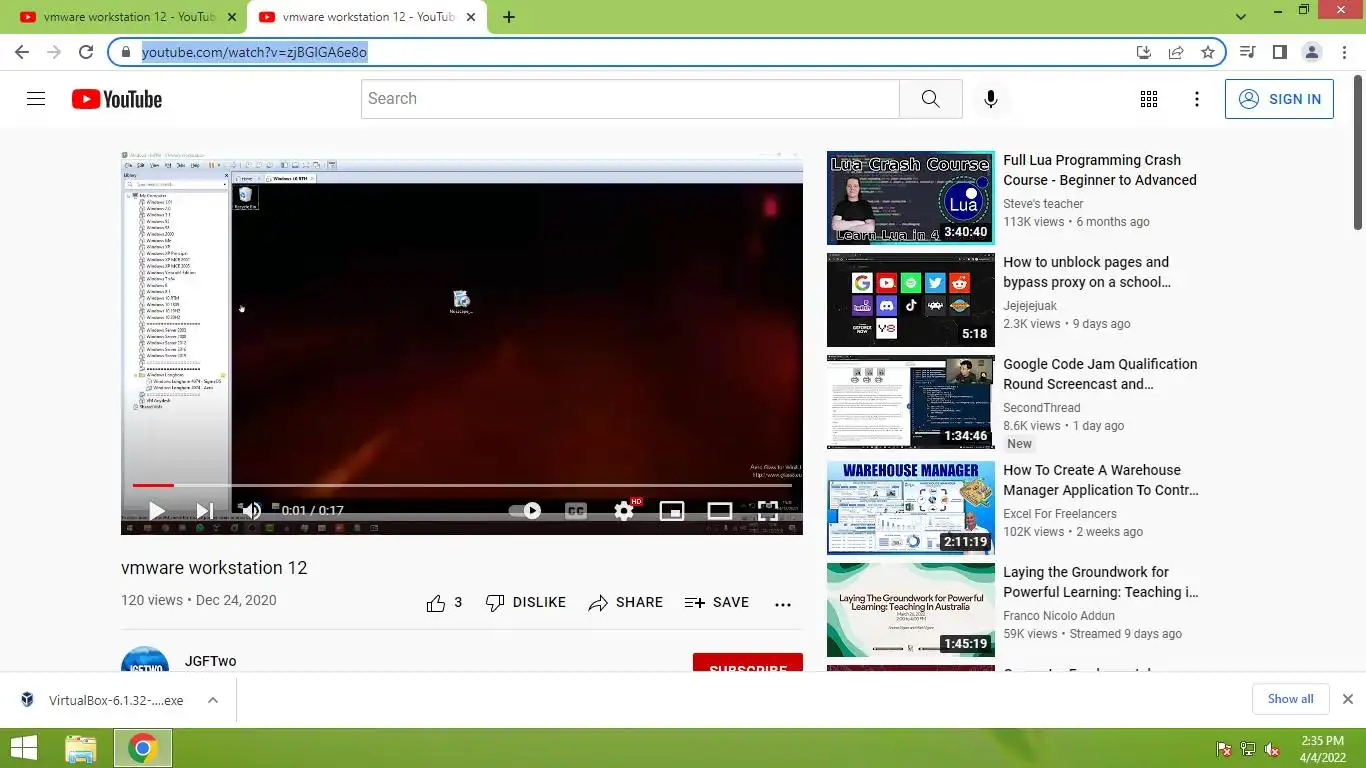Open Warehouse Manager Application video title
1366x768 pixels.
1101,480
